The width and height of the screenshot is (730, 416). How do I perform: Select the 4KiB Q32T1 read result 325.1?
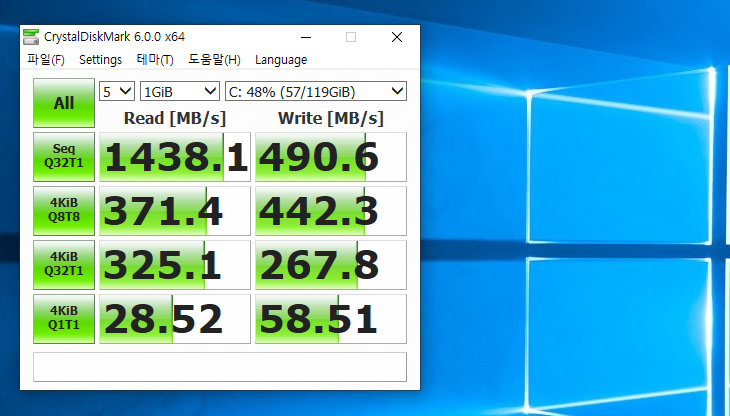tap(175, 265)
